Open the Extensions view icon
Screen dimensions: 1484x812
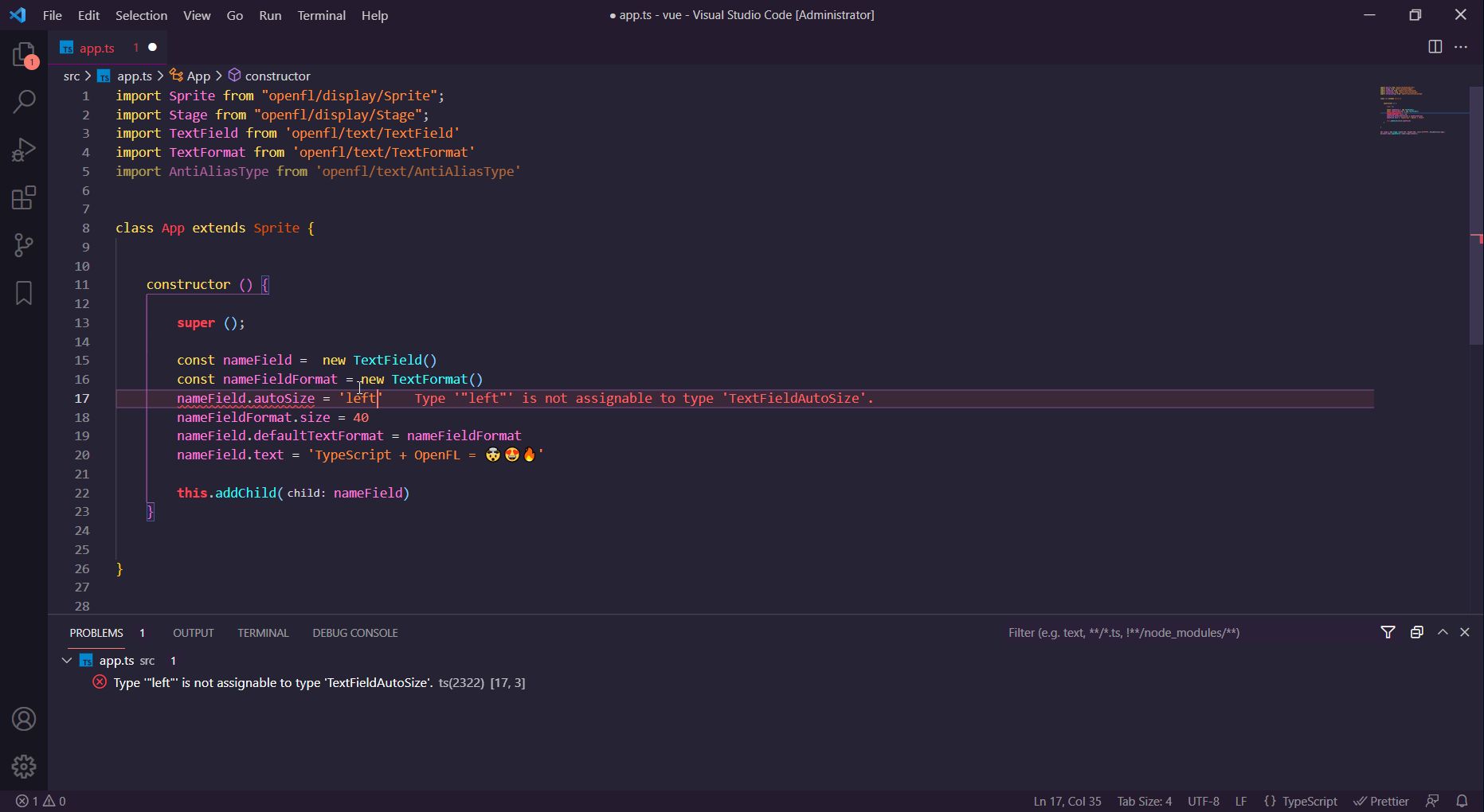[24, 197]
